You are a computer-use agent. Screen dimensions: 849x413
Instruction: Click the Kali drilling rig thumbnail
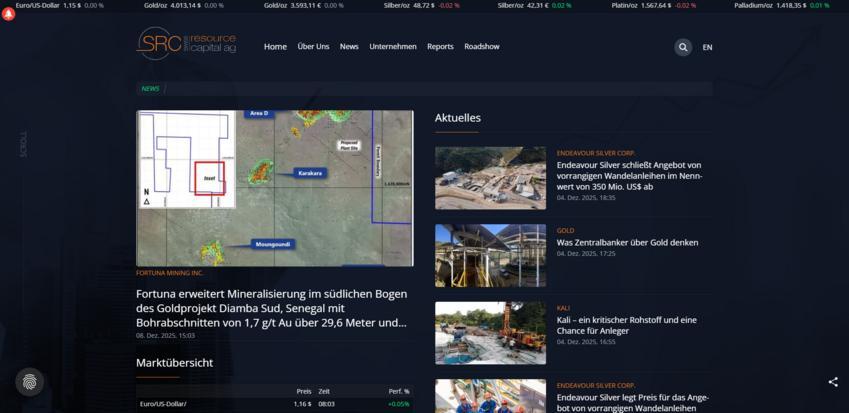coord(490,333)
